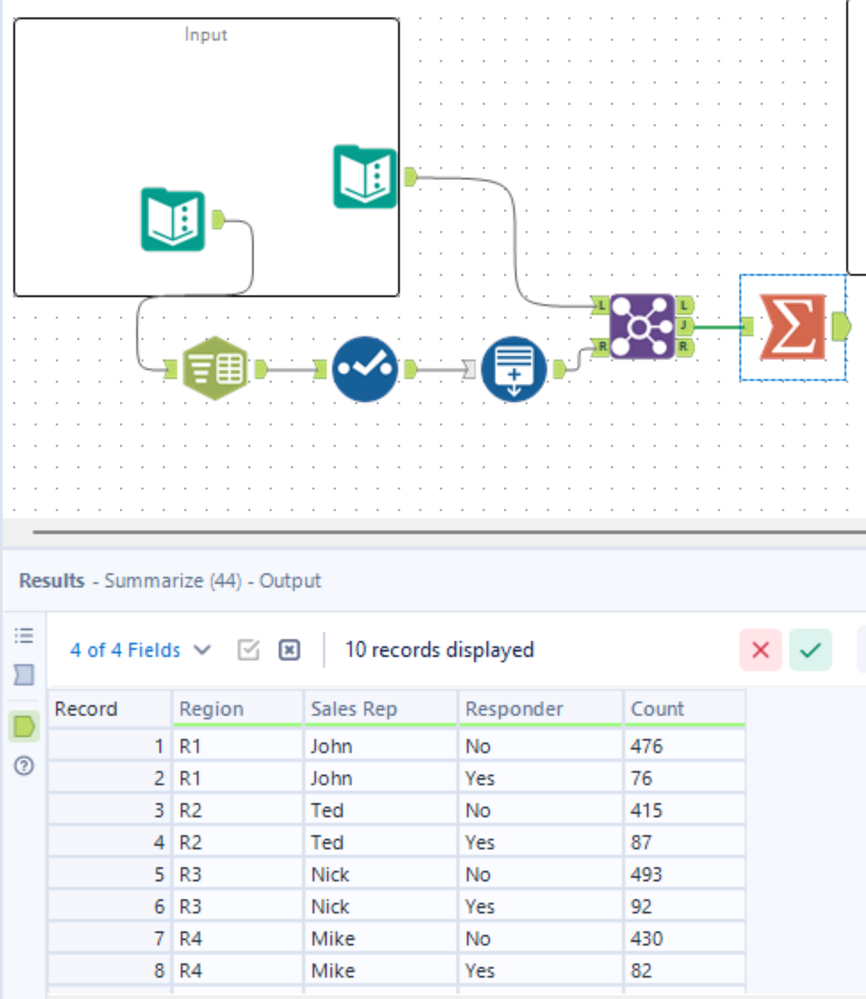
Task: Click the boxed X icon beside the fields selector
Action: click(289, 650)
